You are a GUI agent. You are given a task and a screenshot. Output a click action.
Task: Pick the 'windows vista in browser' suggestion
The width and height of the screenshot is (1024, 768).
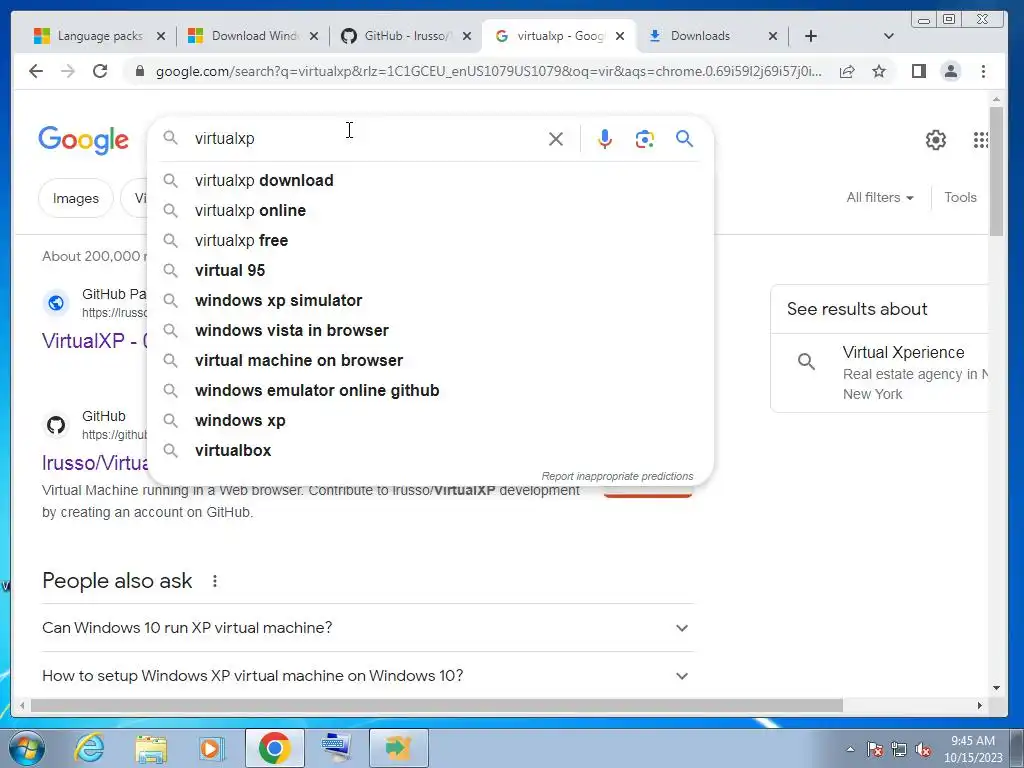431,330
